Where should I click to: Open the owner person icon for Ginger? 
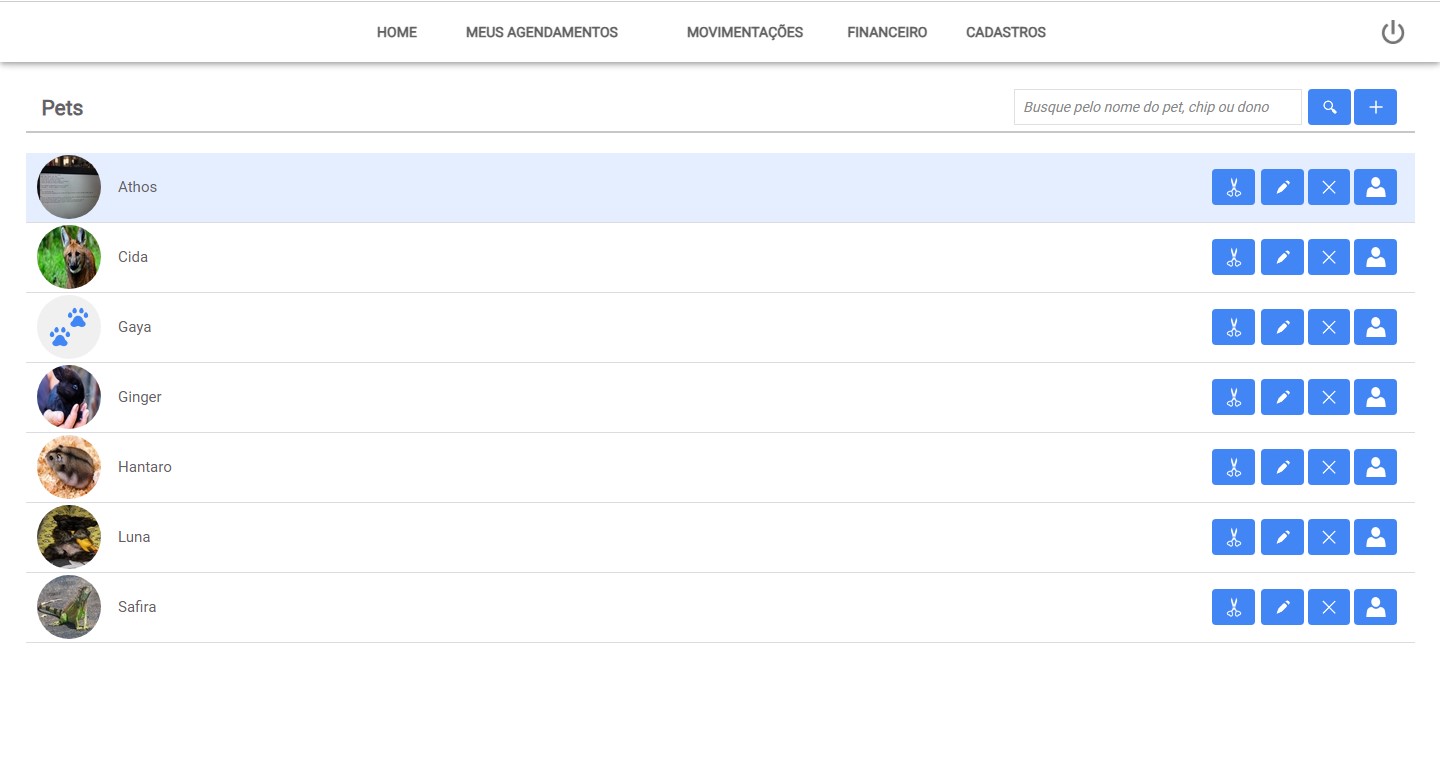(1375, 397)
